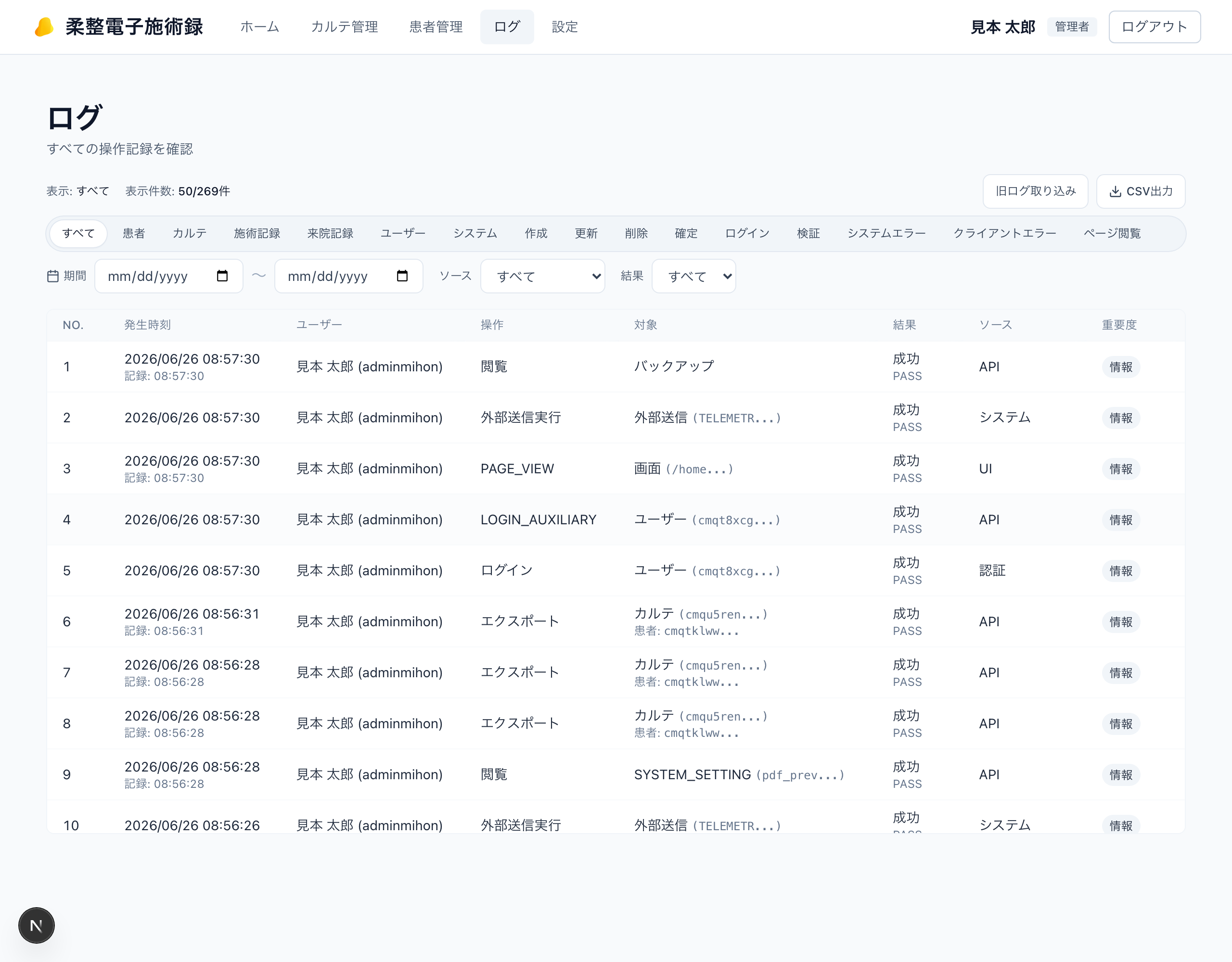Click the start date input field
Image resolution: width=1232 pixels, height=962 pixels.
pyautogui.click(x=168, y=276)
